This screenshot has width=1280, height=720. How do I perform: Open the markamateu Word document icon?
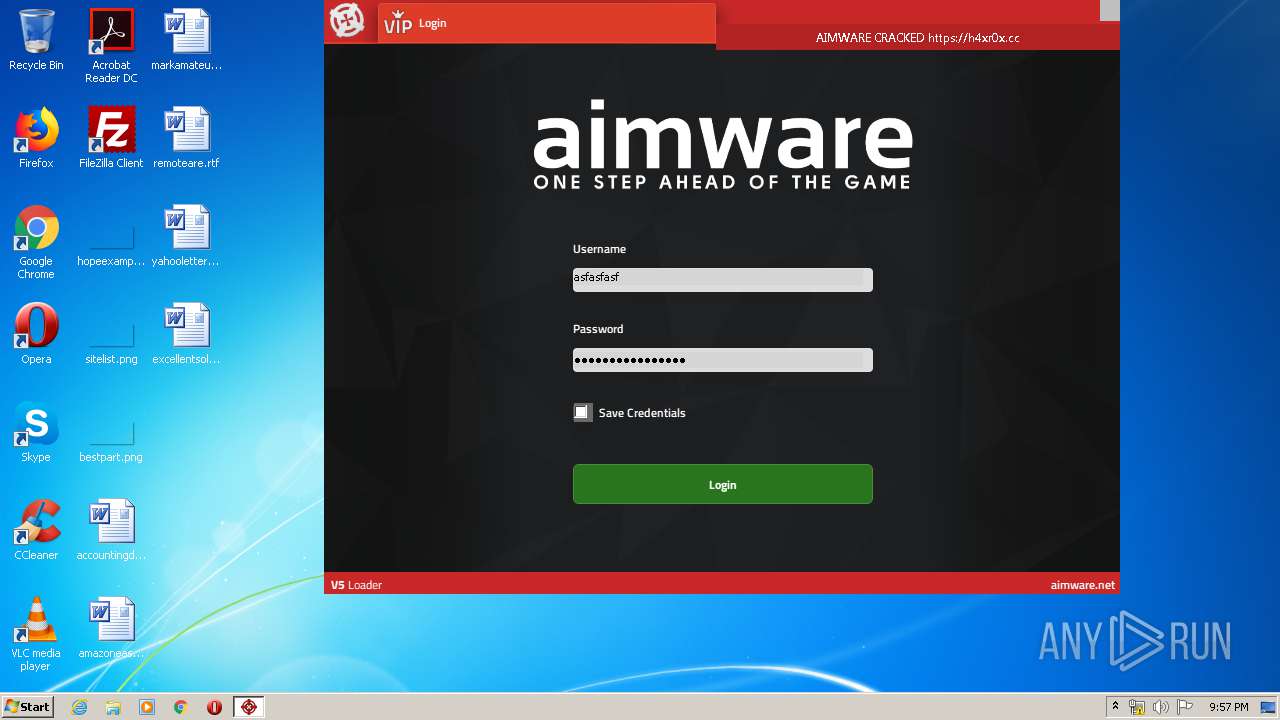coord(186,40)
